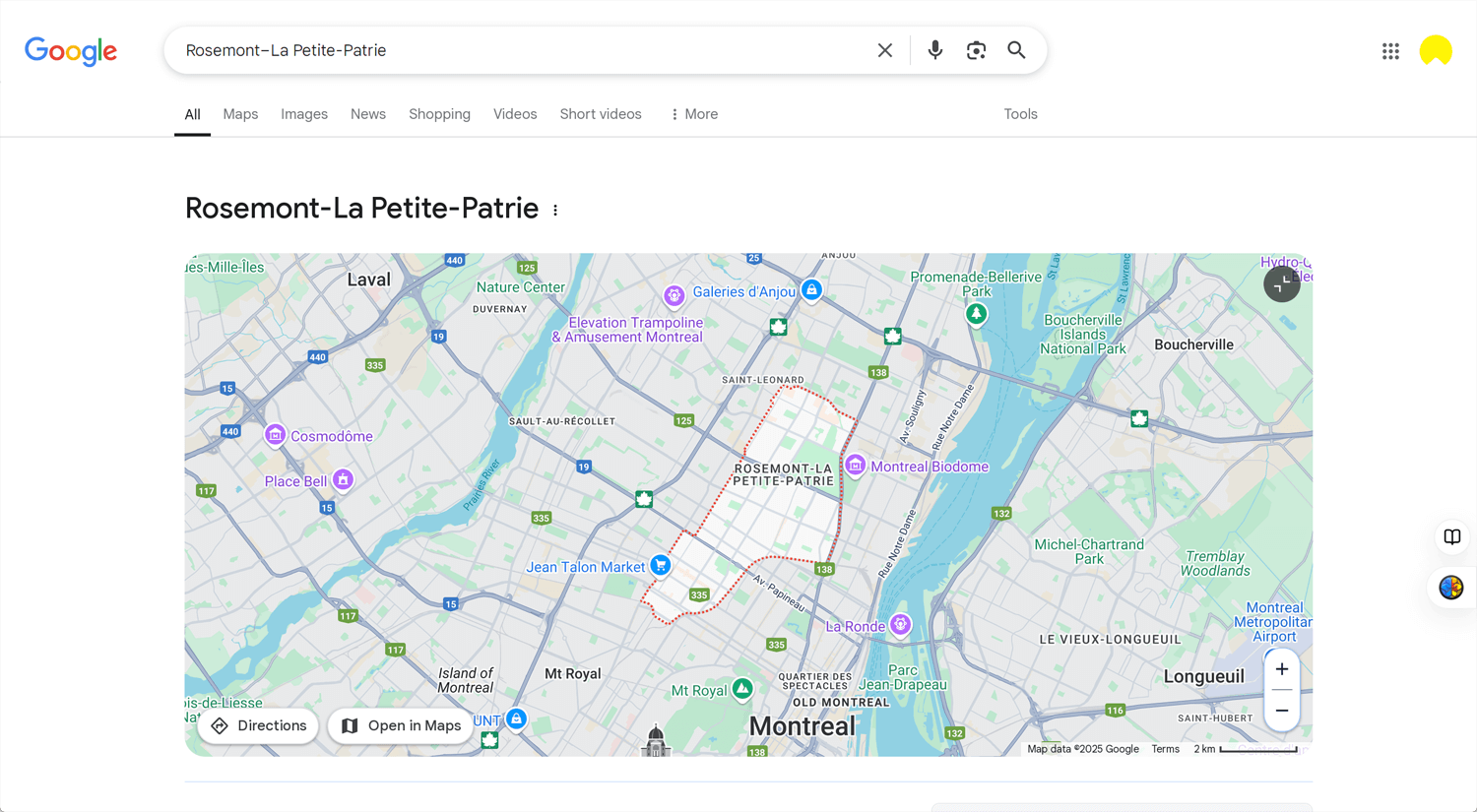
Task: Zoom in using the plus control
Action: [x=1282, y=668]
